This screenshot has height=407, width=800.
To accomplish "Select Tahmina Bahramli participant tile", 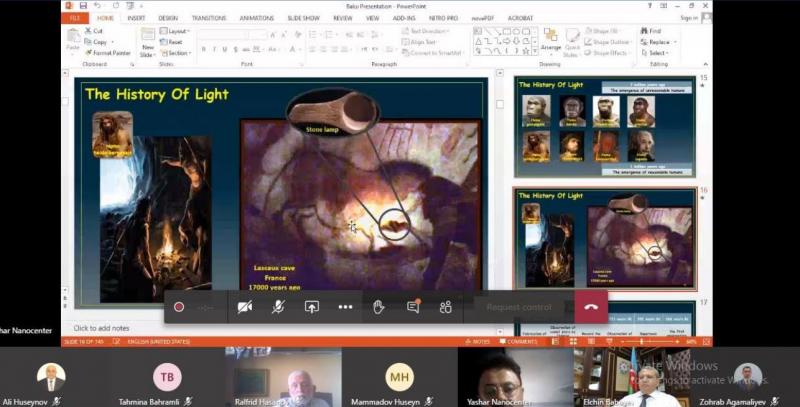I will point(167,378).
